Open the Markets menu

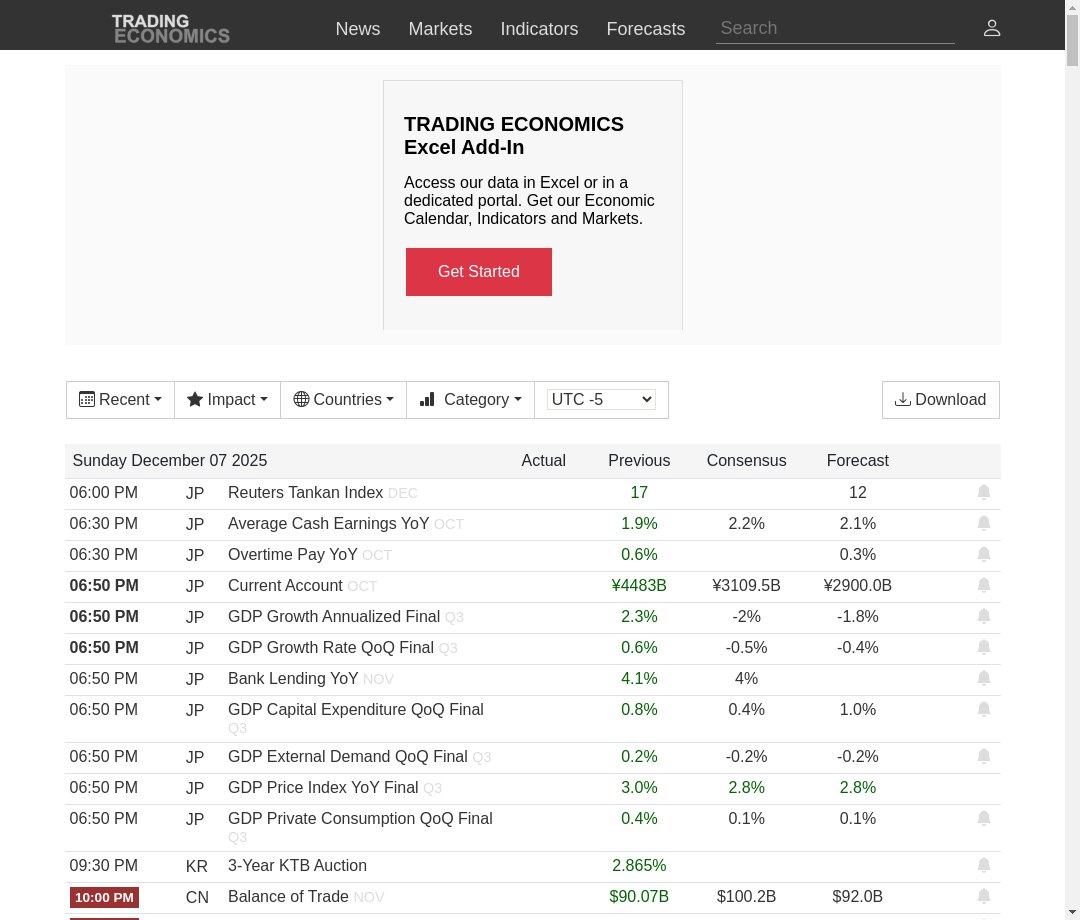tap(440, 29)
